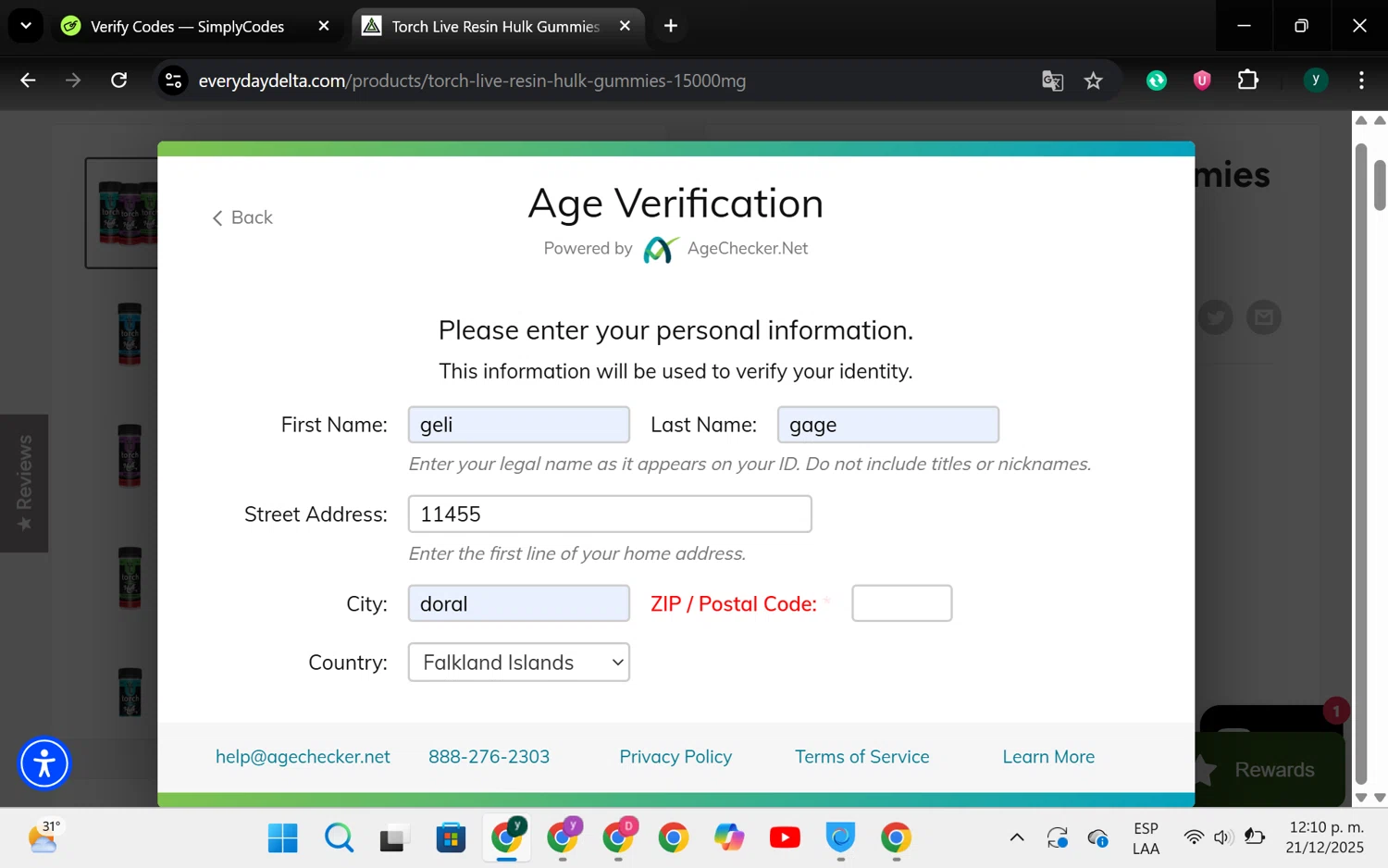Open site information icon in address bar
This screenshot has height=868, width=1388.
[173, 81]
